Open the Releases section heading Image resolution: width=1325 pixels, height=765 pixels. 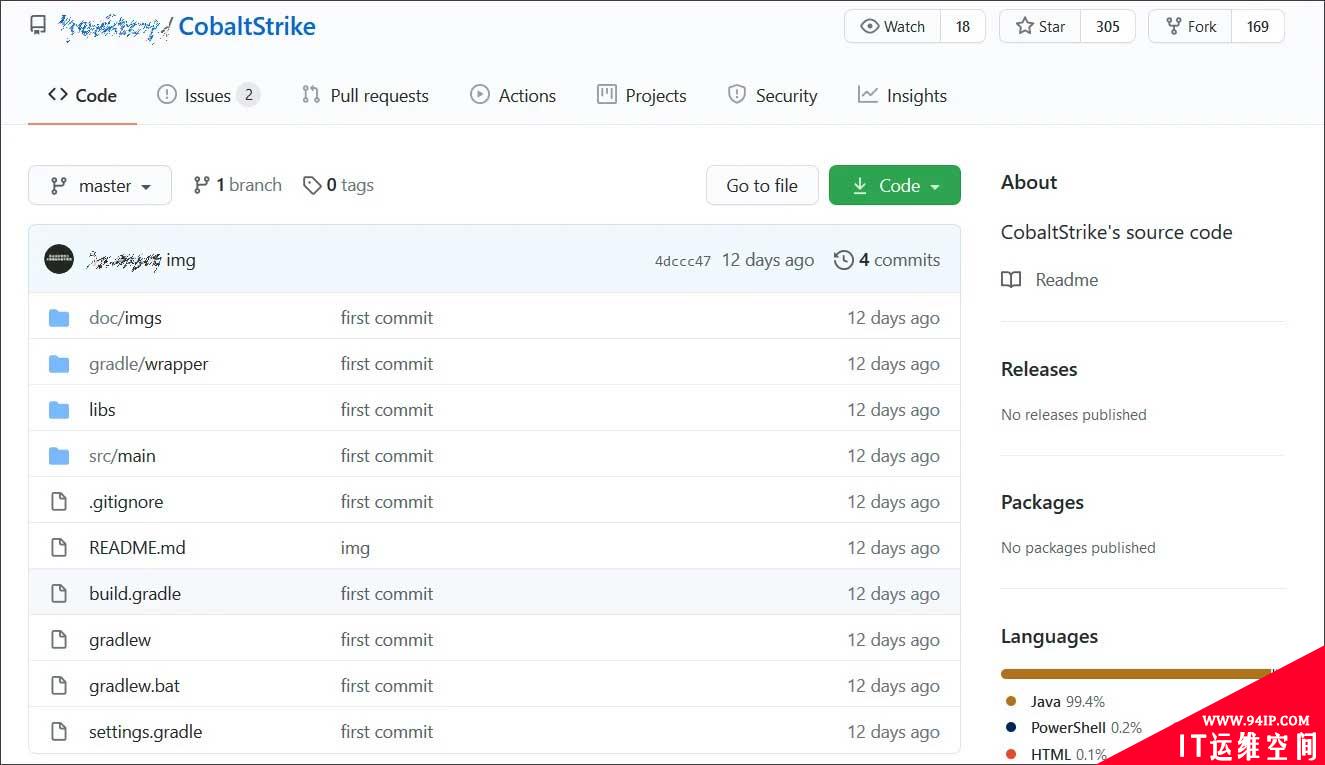click(1039, 369)
